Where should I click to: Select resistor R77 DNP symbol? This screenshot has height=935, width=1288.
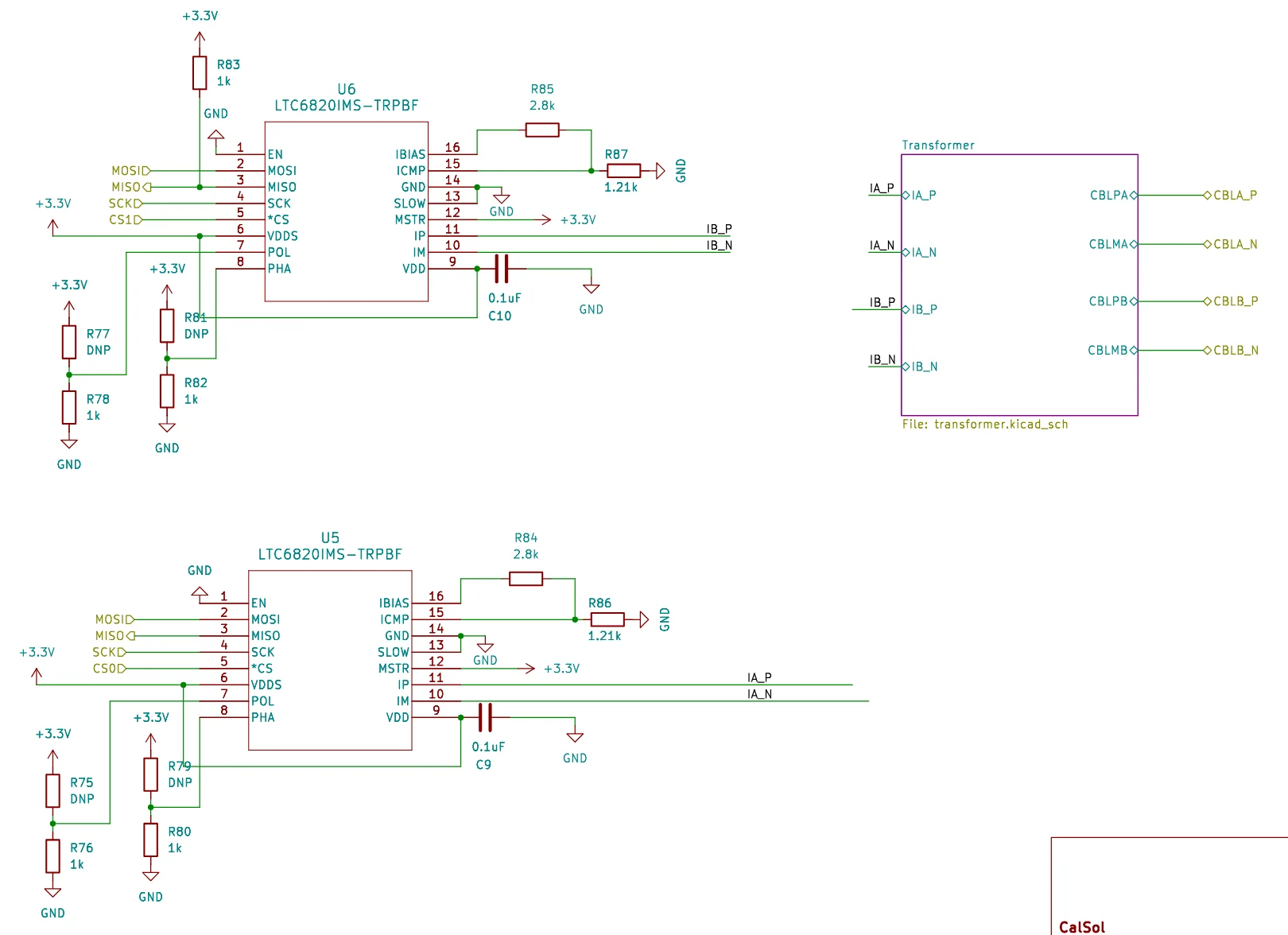click(69, 342)
